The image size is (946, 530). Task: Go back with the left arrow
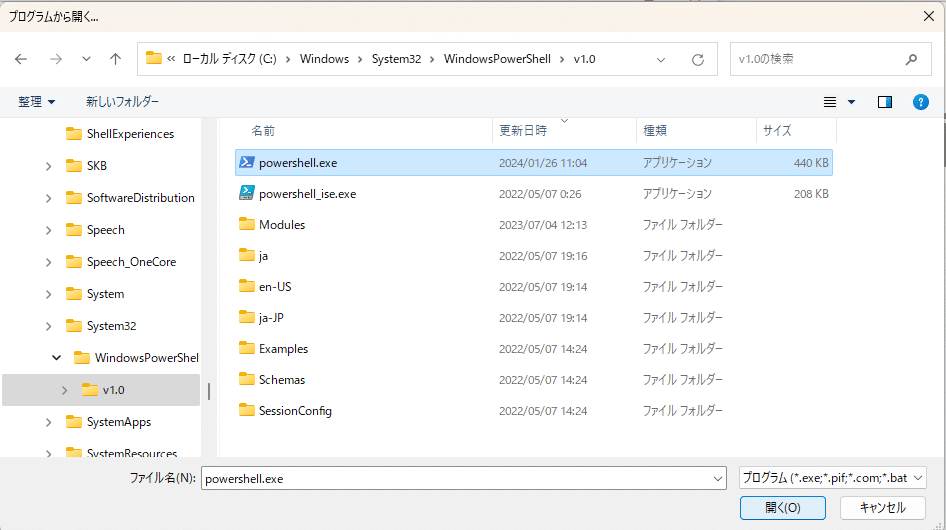(21, 59)
